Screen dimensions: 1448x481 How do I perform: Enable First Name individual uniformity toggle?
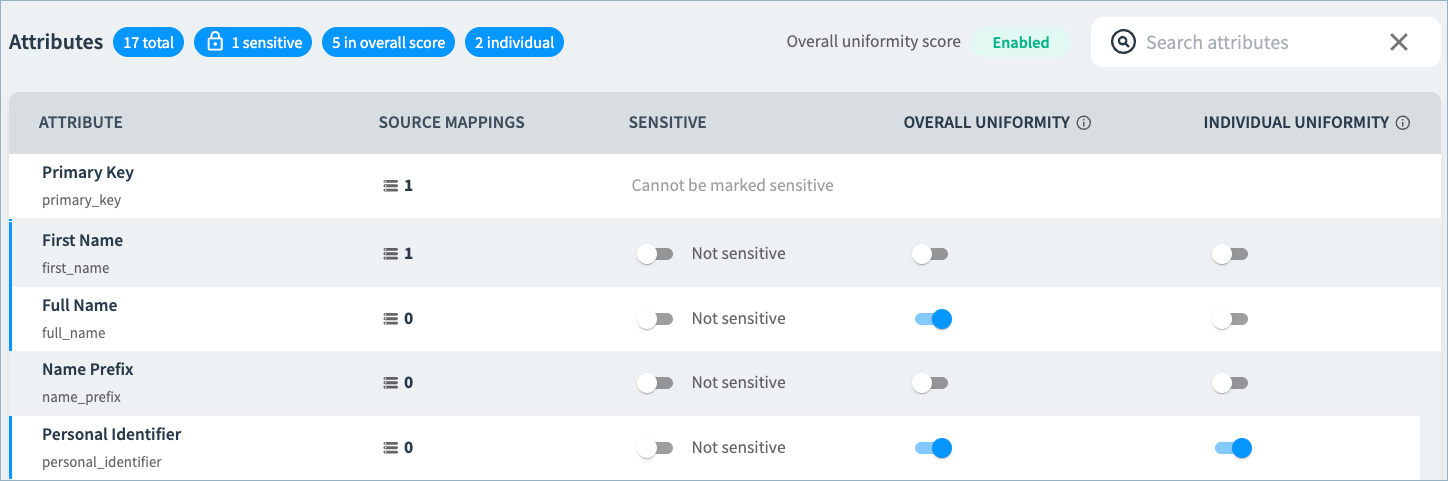[x=1230, y=254]
